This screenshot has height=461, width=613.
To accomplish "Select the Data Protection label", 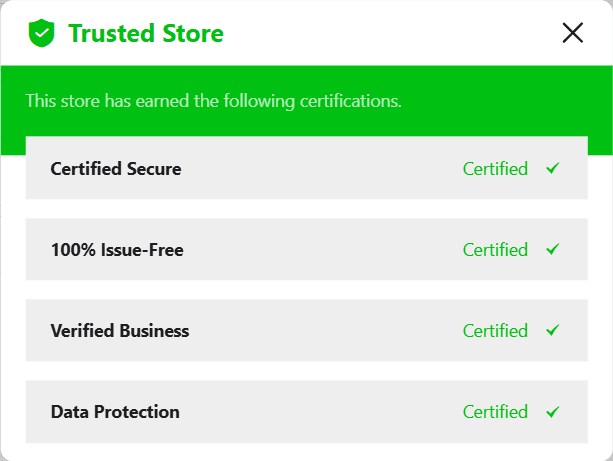I will [x=115, y=412].
